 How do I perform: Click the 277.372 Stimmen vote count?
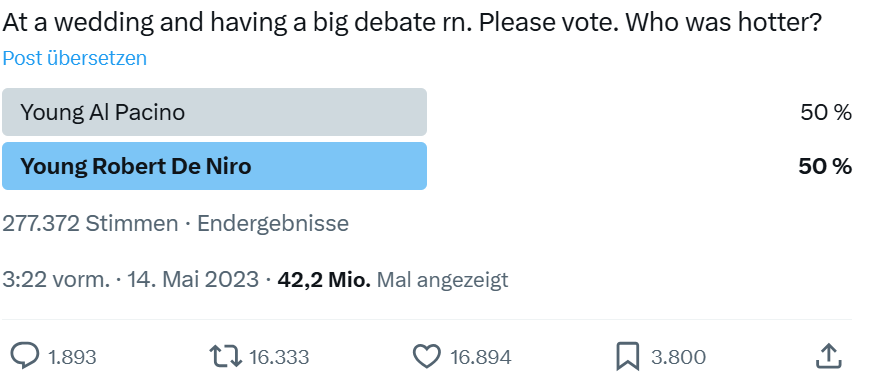pyautogui.click(x=91, y=223)
